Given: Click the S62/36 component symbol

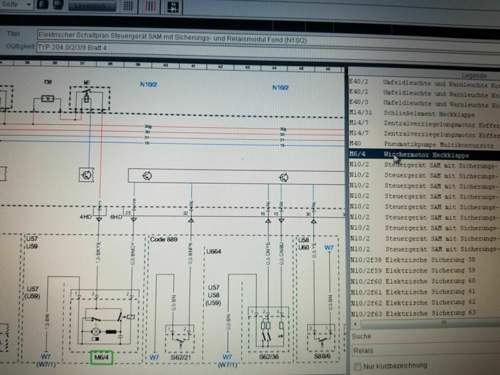Looking at the screenshot, I should [x=269, y=327].
